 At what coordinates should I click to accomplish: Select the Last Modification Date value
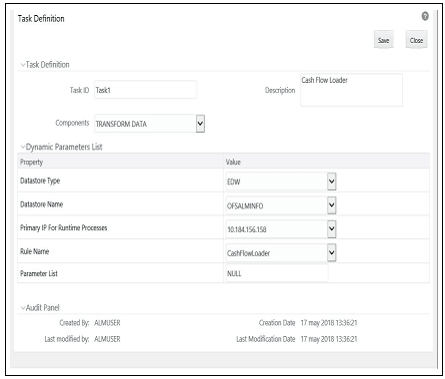pyautogui.click(x=329, y=339)
